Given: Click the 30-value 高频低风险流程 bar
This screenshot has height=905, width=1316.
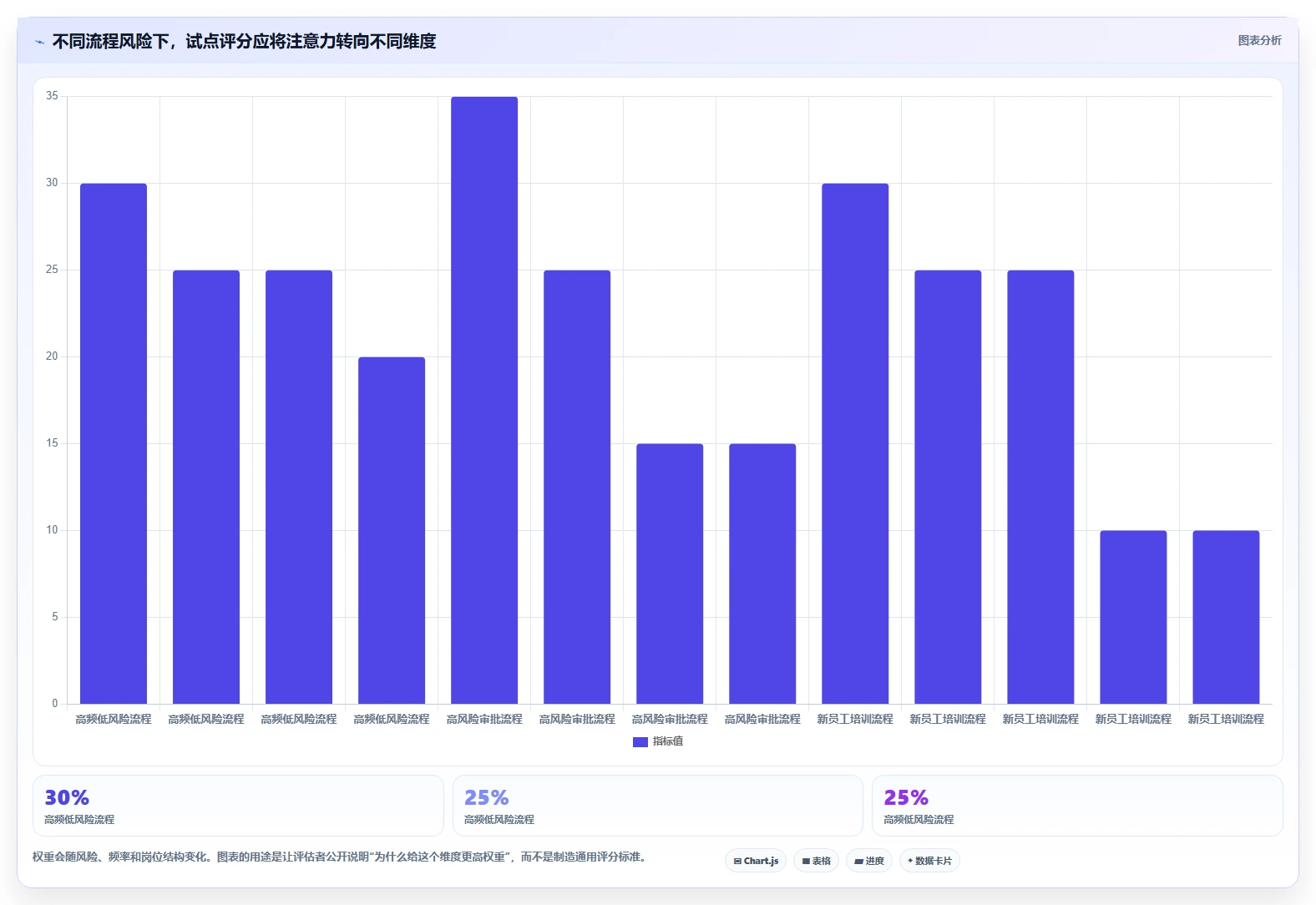Looking at the screenshot, I should point(114,443).
